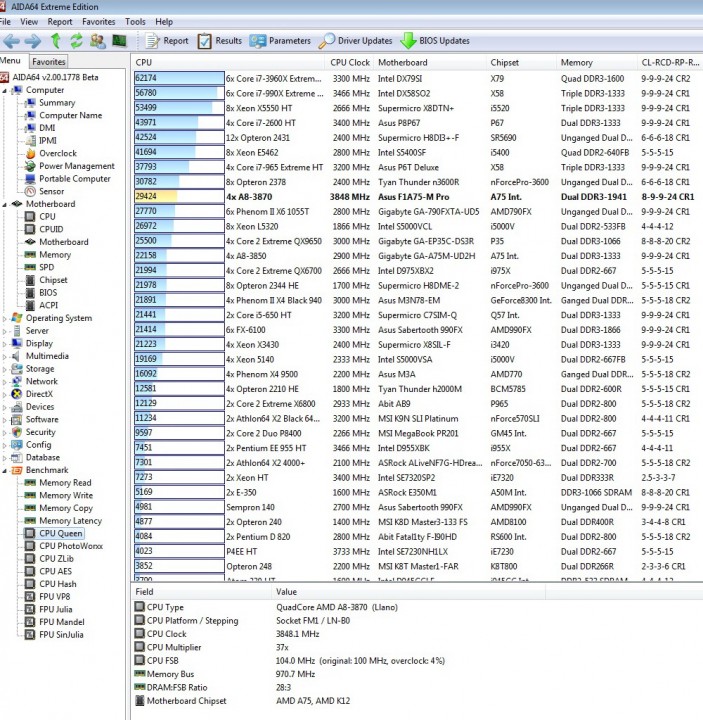Open SPD under Motherboard
Image resolution: width=703 pixels, height=720 pixels.
point(46,267)
